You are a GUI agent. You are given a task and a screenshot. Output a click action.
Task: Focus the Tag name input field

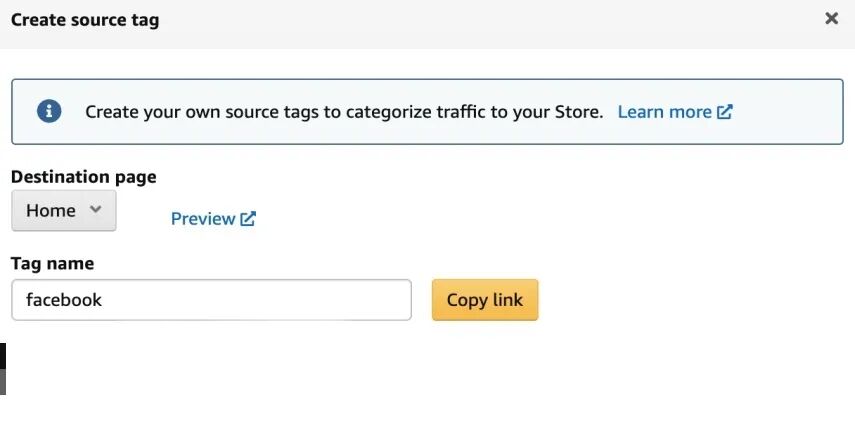[x=211, y=300]
